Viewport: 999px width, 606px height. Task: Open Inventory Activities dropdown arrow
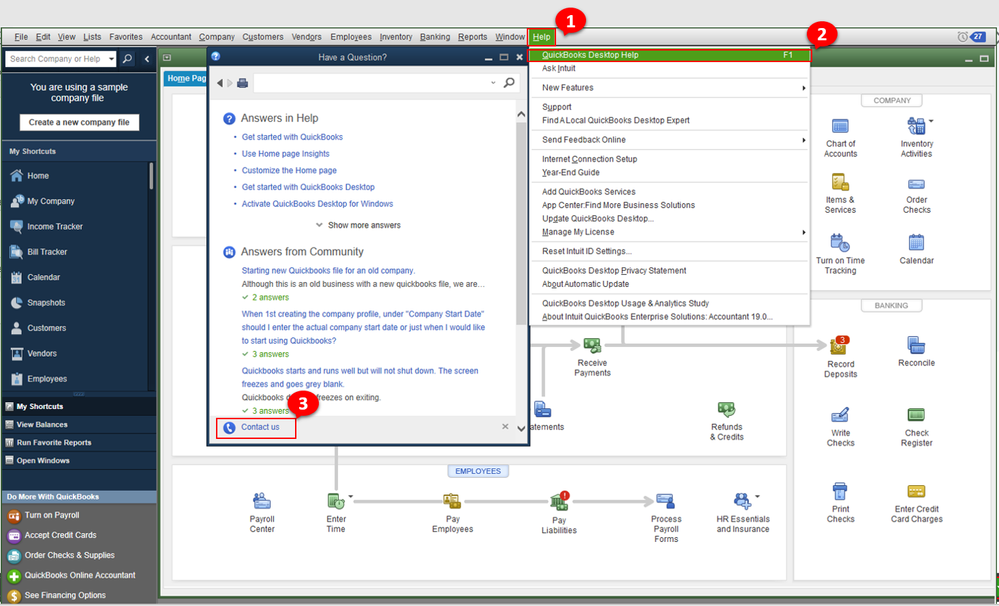931,120
